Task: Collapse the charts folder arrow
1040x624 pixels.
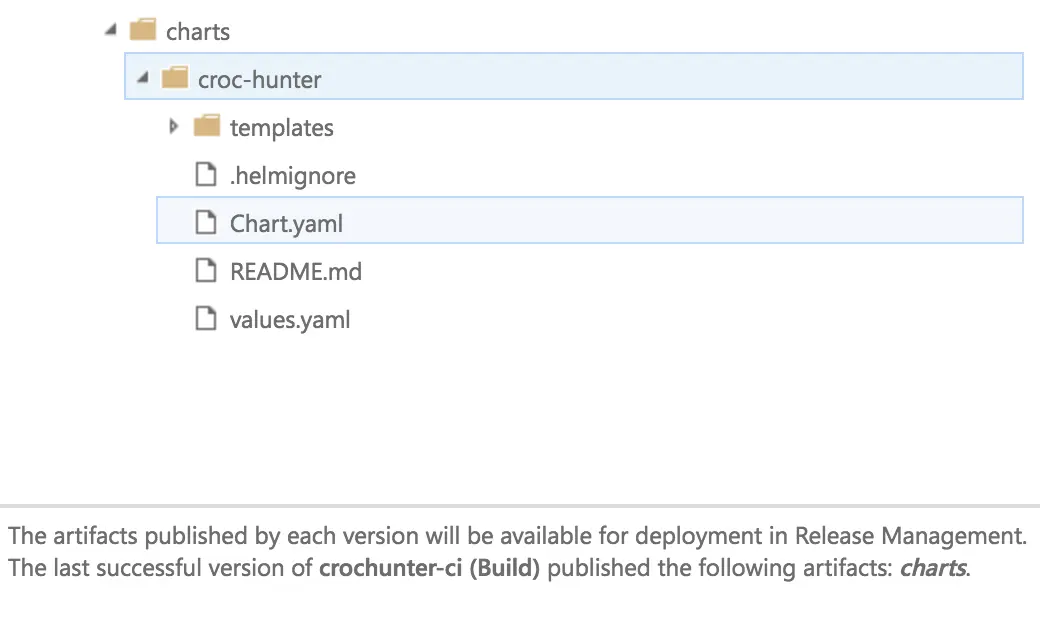Action: [x=111, y=30]
